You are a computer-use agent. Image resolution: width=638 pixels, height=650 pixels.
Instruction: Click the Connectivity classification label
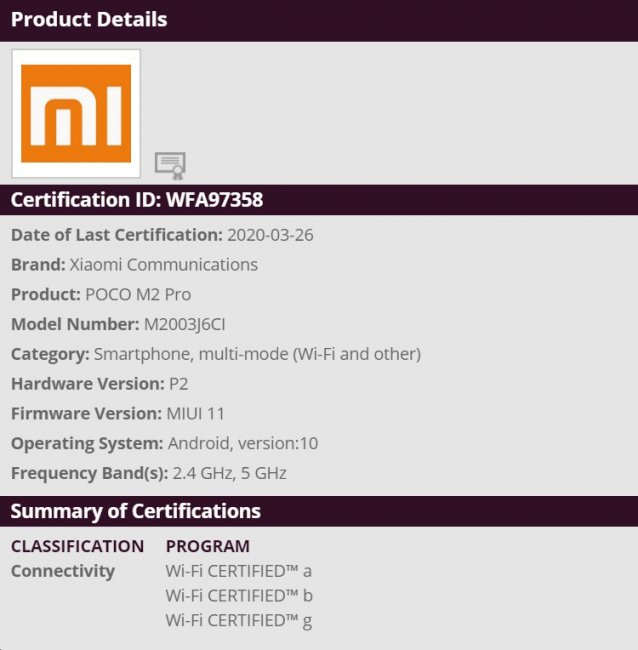click(63, 571)
